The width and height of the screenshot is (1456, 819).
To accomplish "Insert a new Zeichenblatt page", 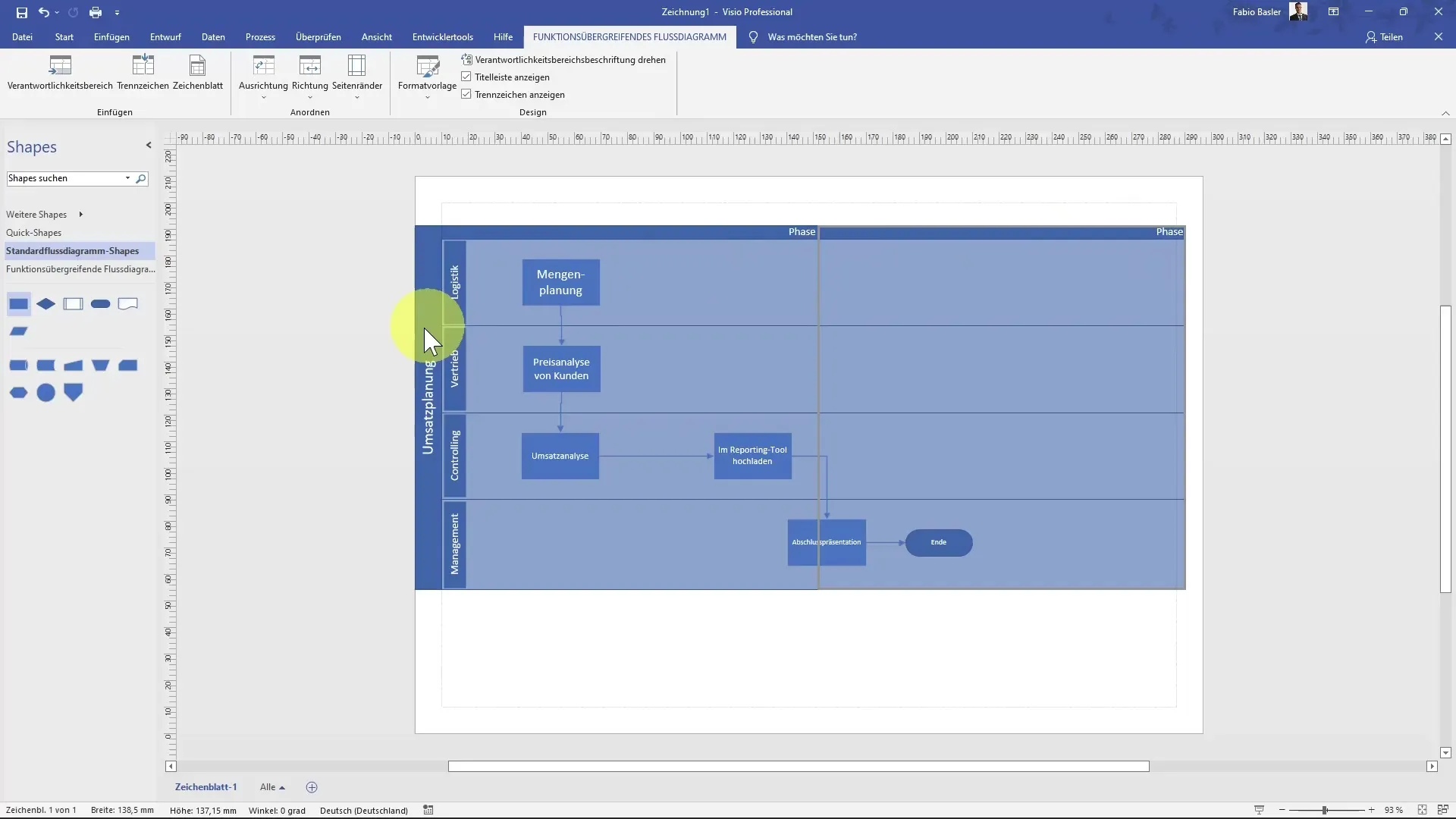I will (x=198, y=73).
